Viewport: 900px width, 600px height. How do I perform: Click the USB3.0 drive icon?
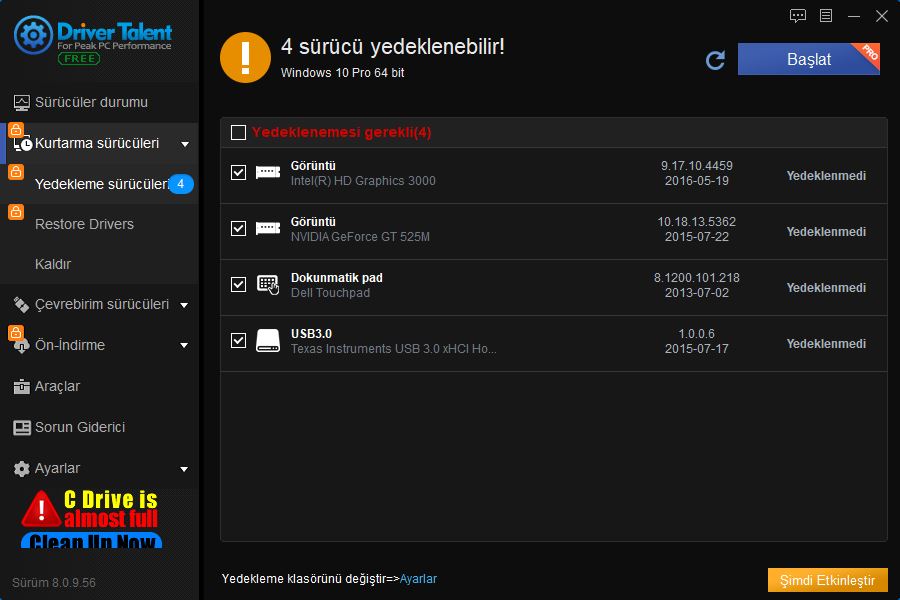pyautogui.click(x=268, y=341)
